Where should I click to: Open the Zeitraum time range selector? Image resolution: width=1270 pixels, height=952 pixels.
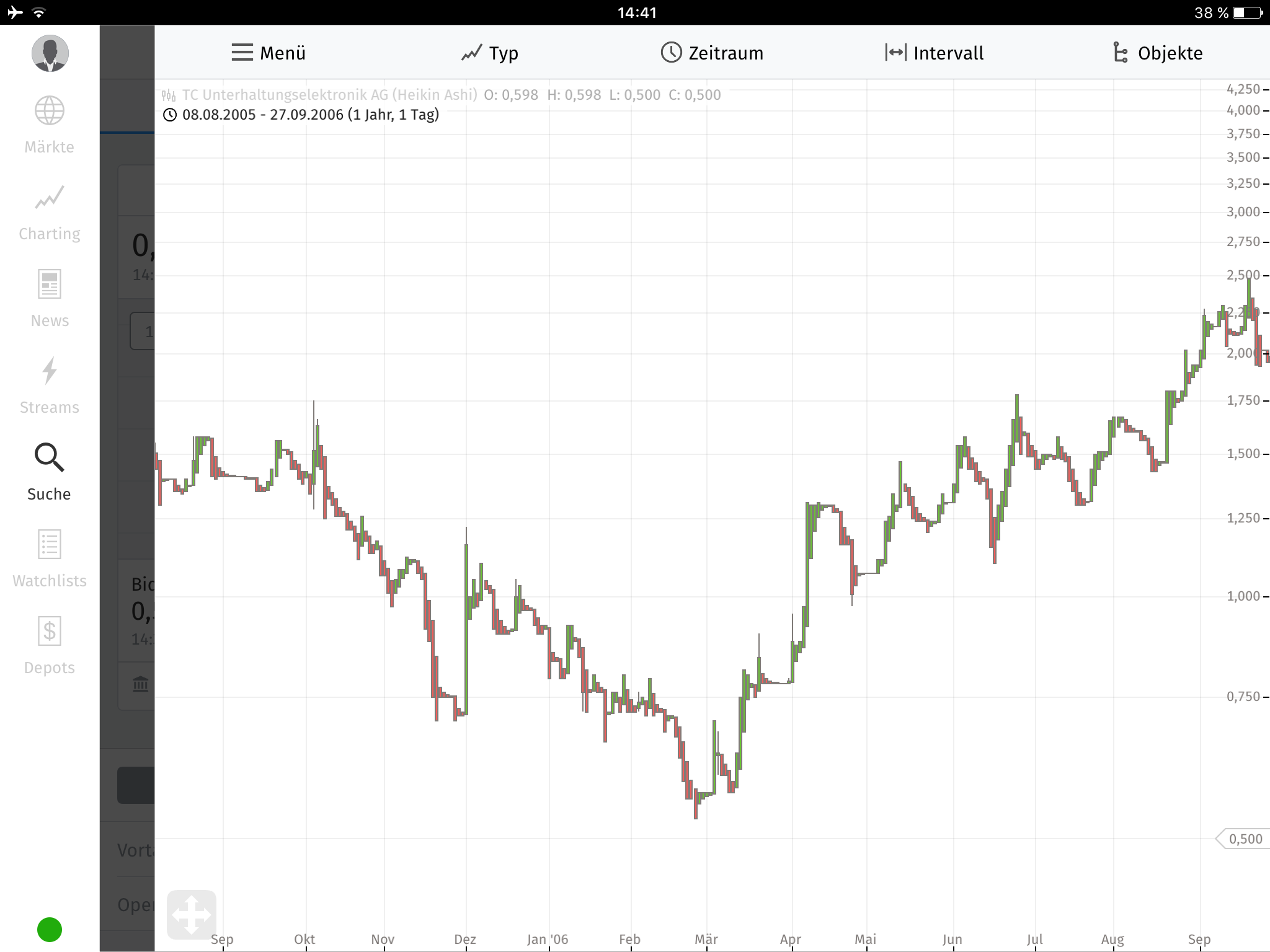[x=712, y=53]
